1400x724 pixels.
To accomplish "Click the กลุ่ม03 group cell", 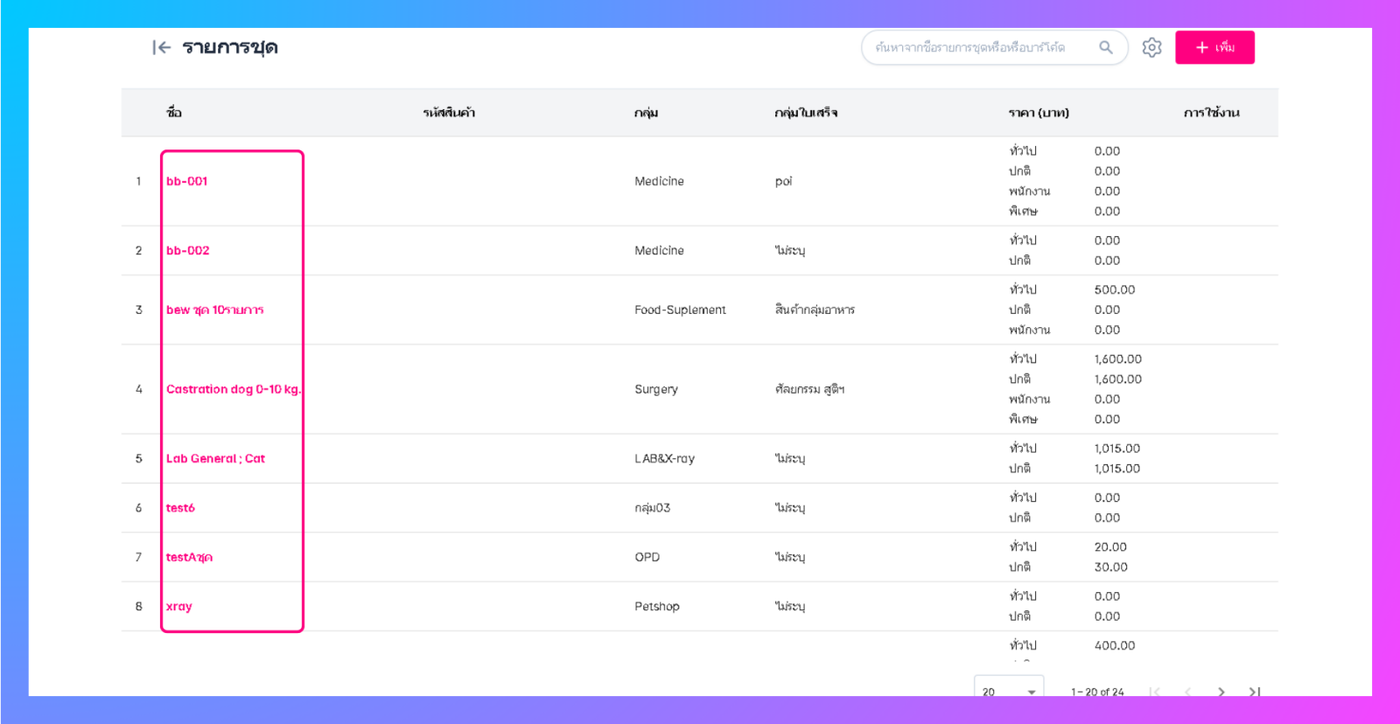I will click(652, 507).
